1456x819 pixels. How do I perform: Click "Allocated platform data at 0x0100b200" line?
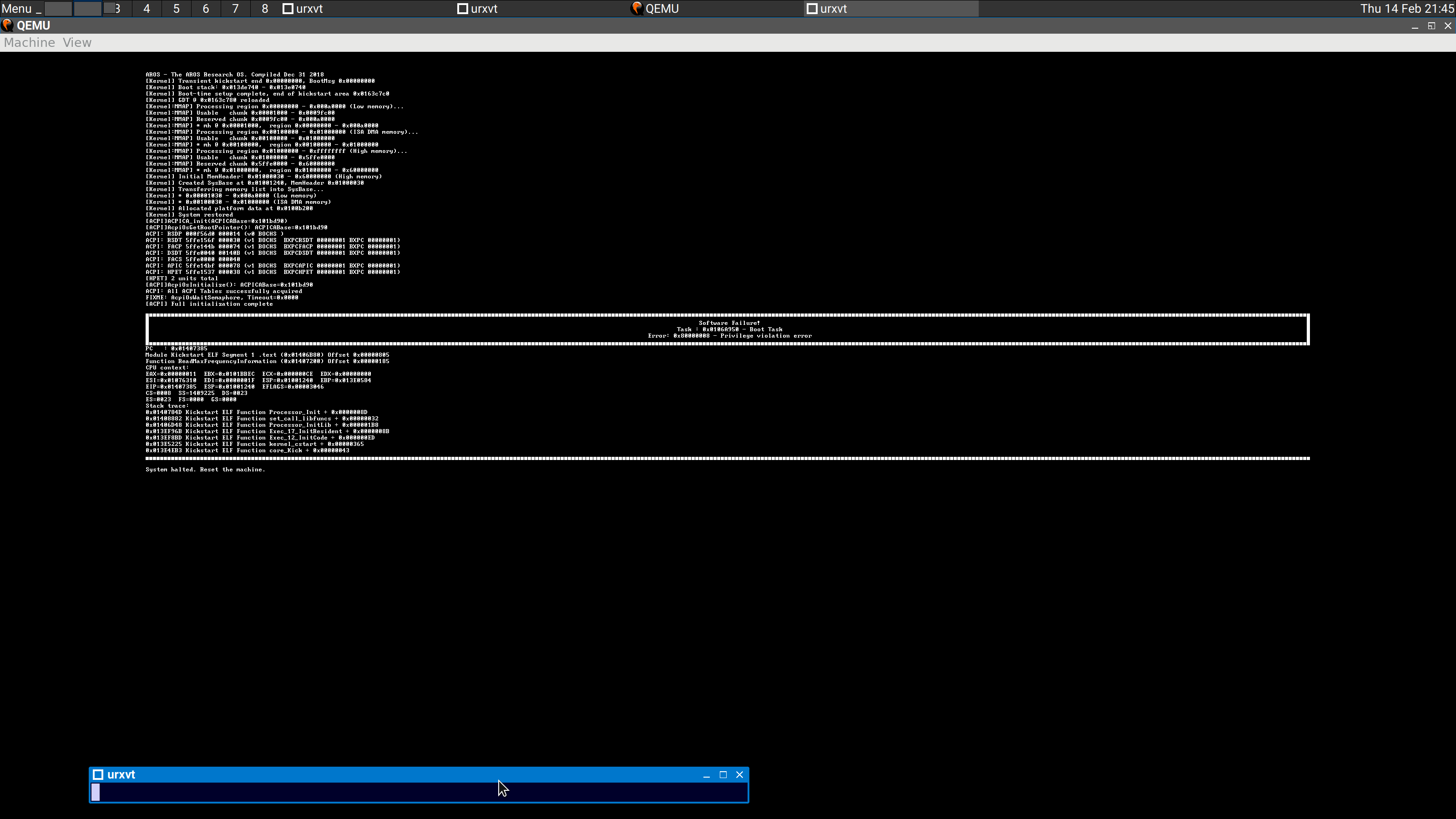tap(229, 208)
